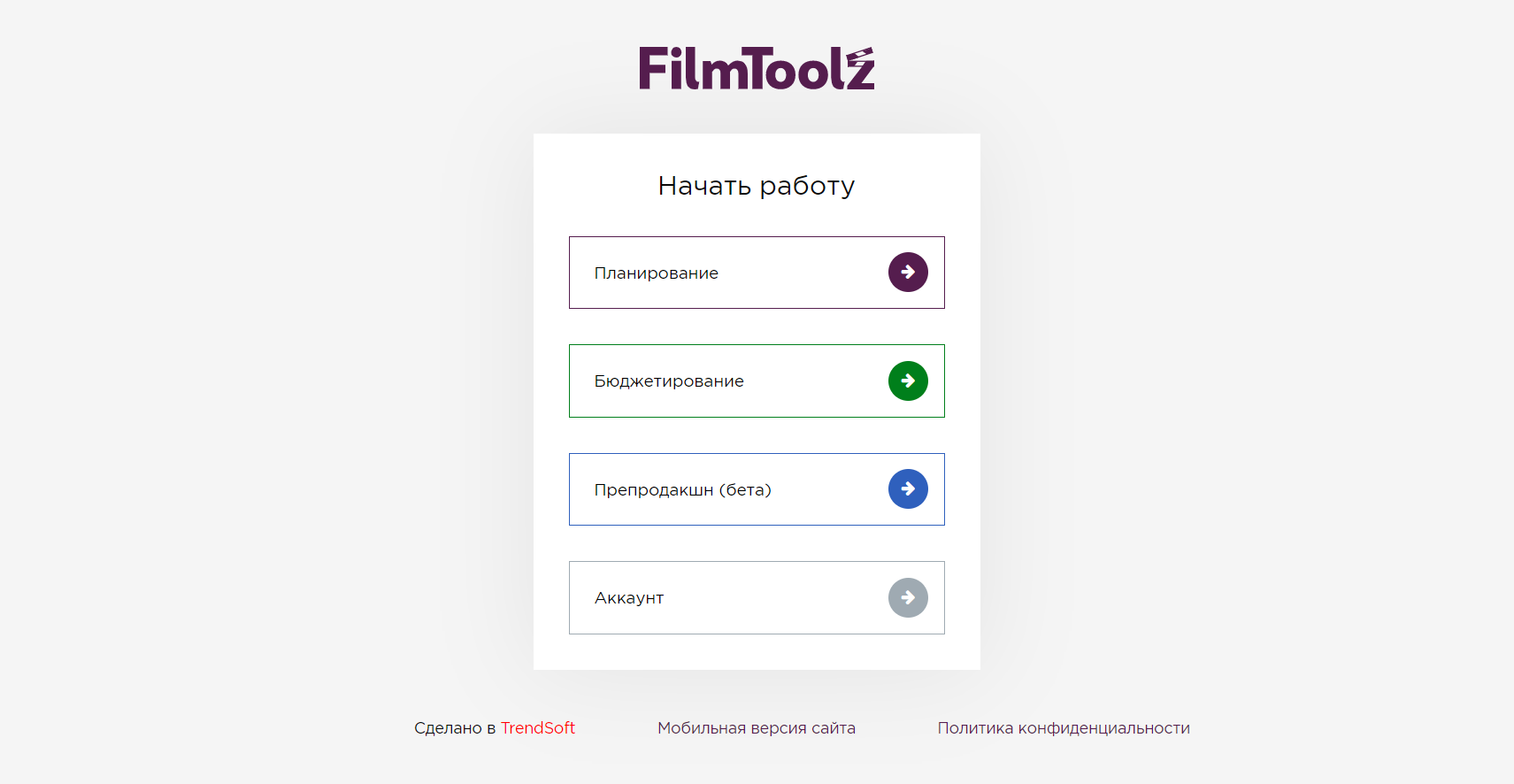The width and height of the screenshot is (1514, 784).
Task: Click the Сделано в footer text
Action: pos(455,727)
